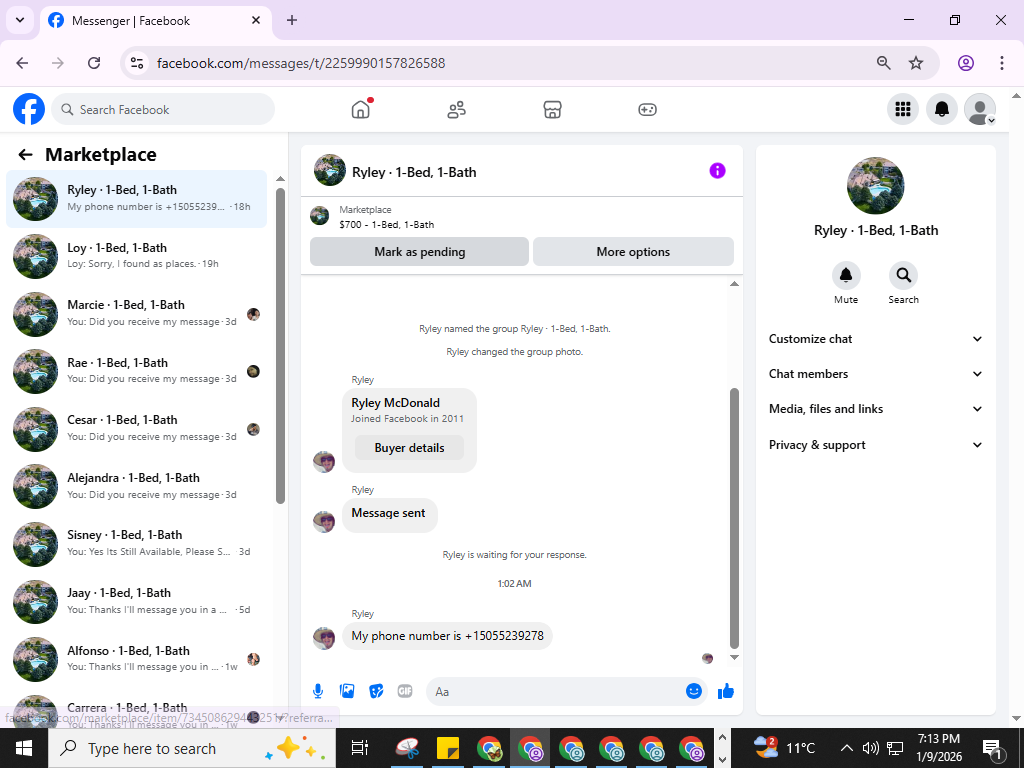The height and width of the screenshot is (768, 1024).
Task: Go to the Home feed icon
Action: (360, 109)
